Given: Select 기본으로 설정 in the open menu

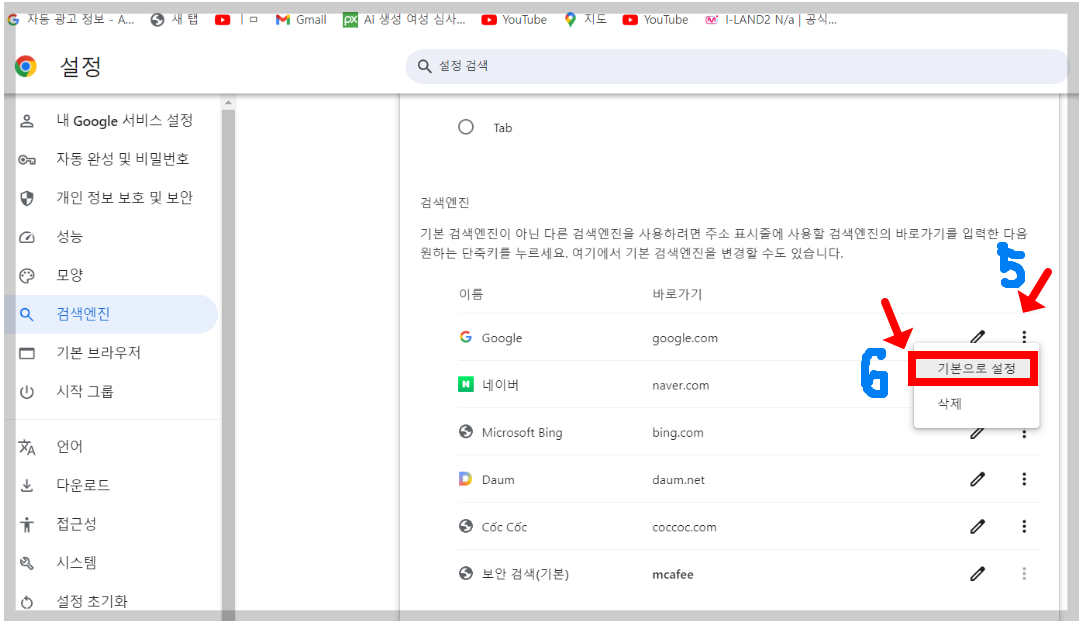Looking at the screenshot, I should pyautogui.click(x=975, y=367).
